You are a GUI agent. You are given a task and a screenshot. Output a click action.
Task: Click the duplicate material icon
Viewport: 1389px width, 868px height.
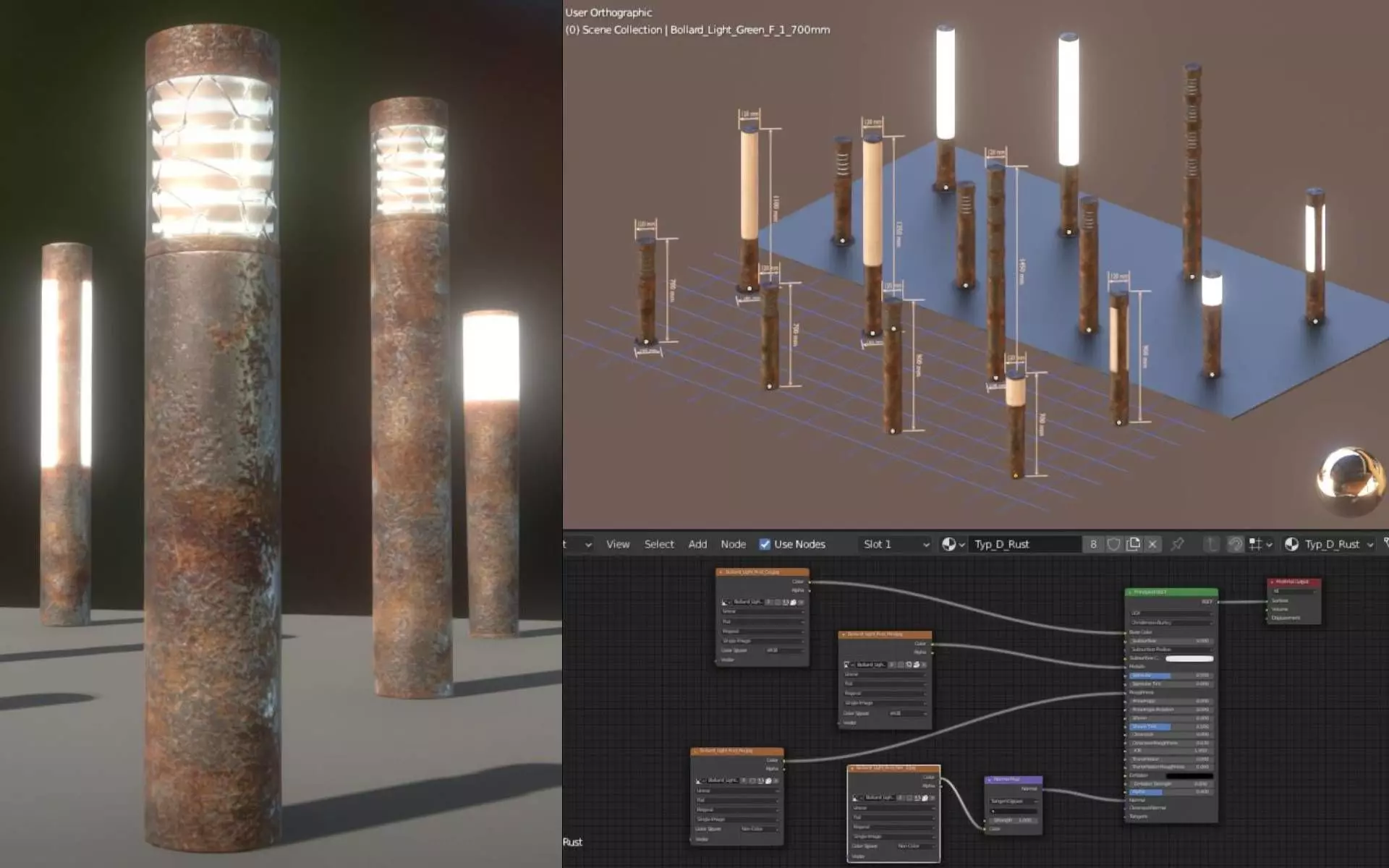click(x=1134, y=544)
